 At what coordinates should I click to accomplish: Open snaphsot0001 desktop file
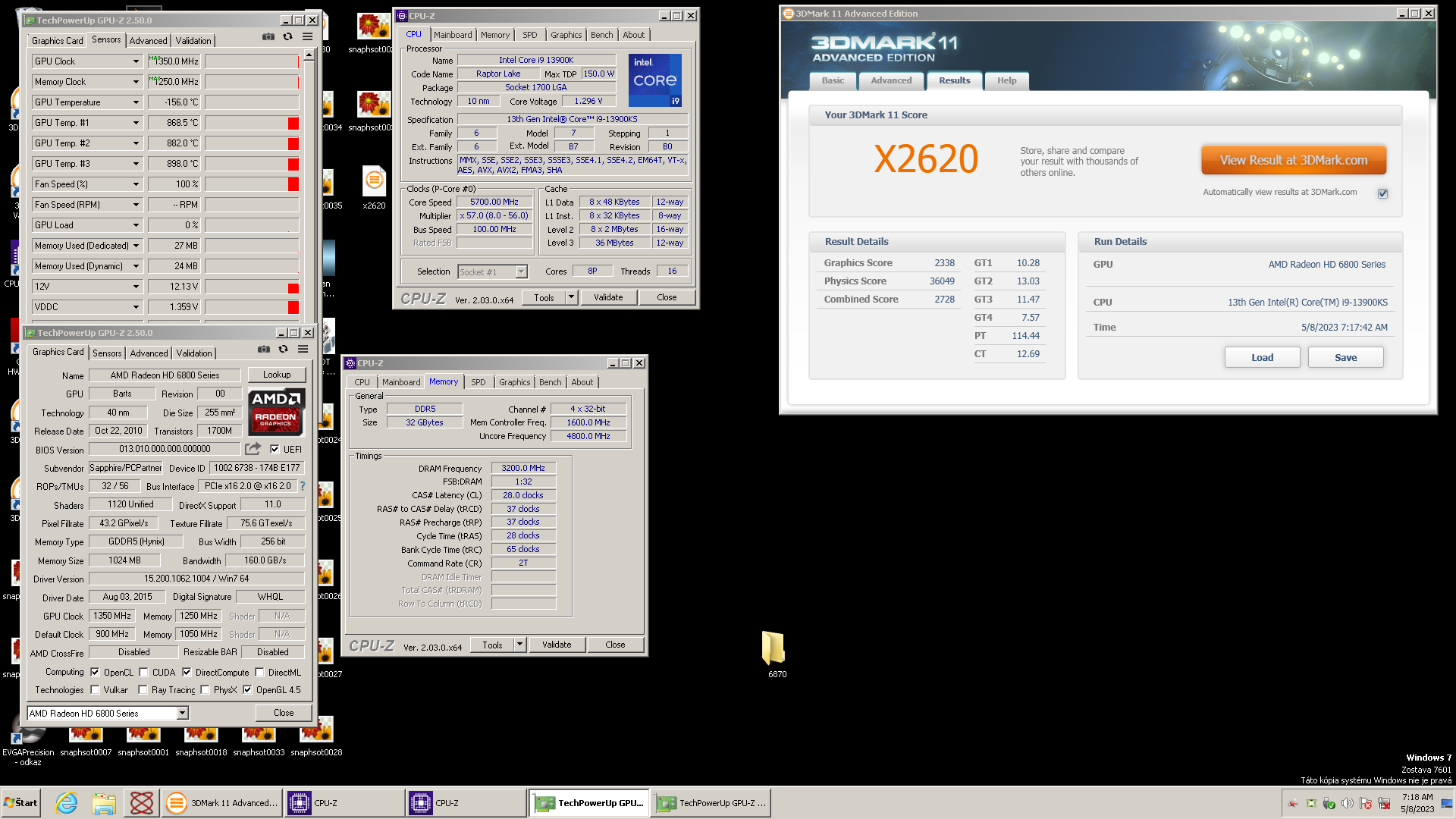pyautogui.click(x=143, y=742)
